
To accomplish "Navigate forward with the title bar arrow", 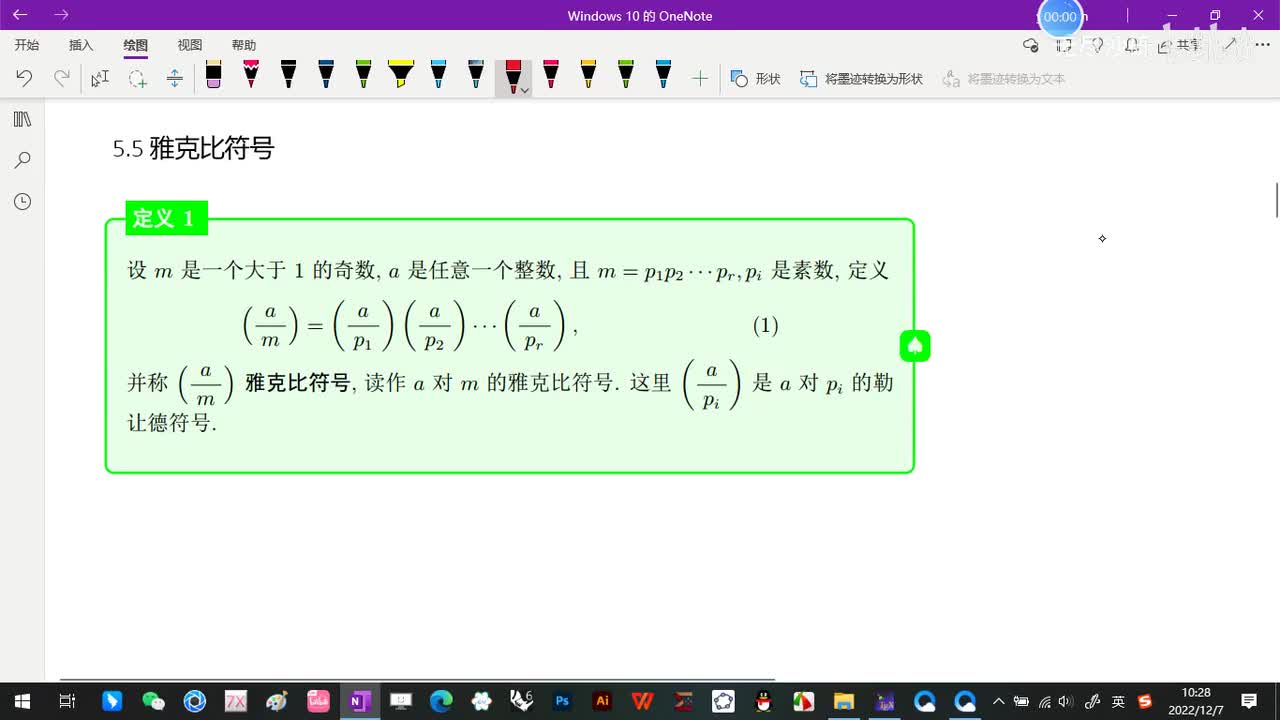I will [61, 15].
